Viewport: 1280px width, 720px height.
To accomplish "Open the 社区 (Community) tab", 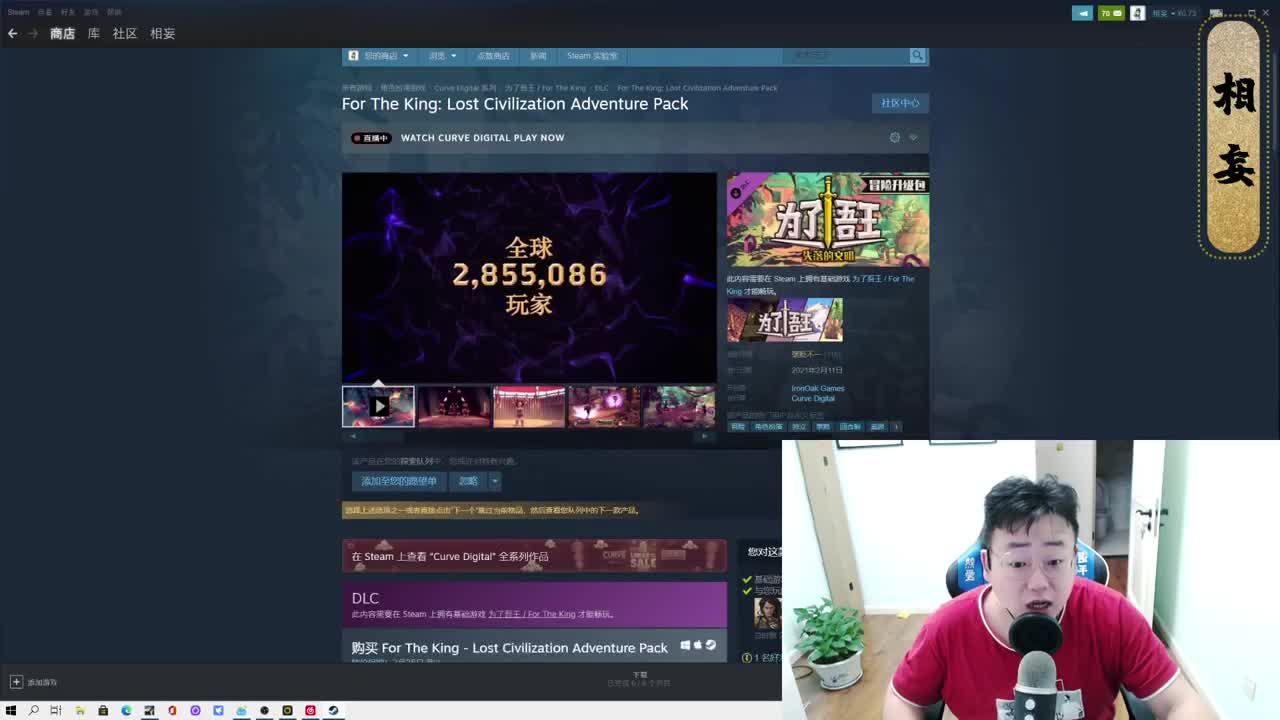I will pyautogui.click(x=125, y=33).
